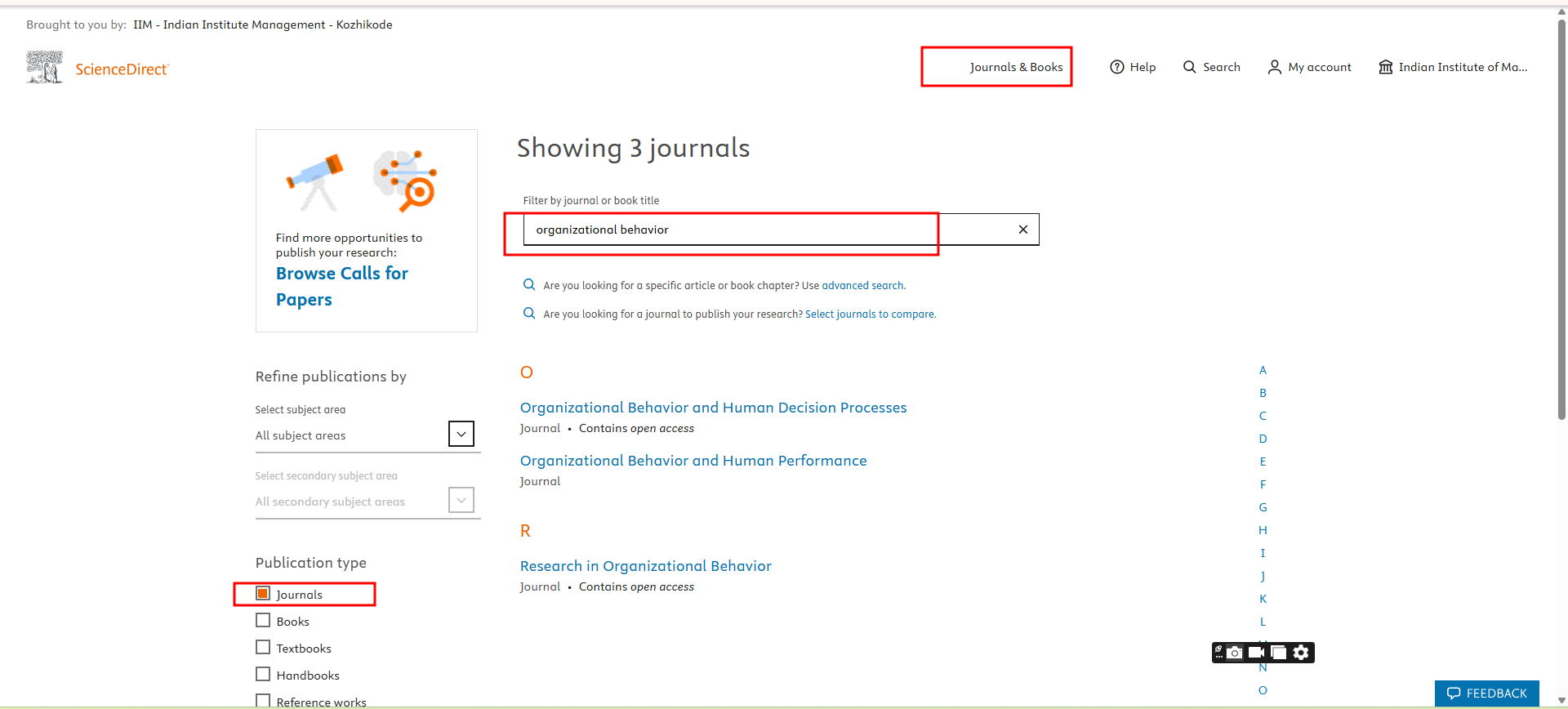
Task: Click the overlapping windows icon in the capture toolbar
Action: (1279, 653)
